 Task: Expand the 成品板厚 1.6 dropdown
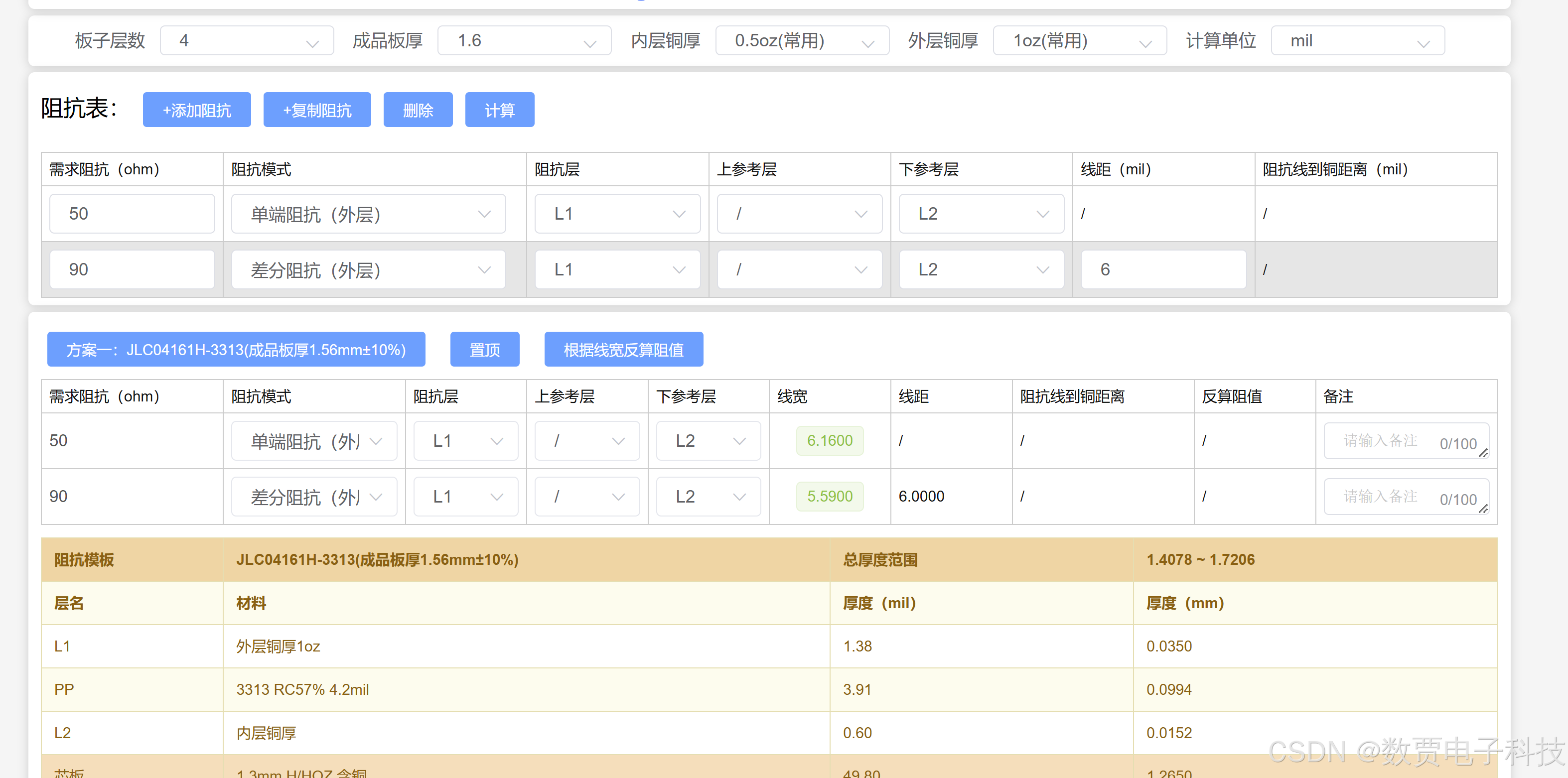(x=524, y=41)
